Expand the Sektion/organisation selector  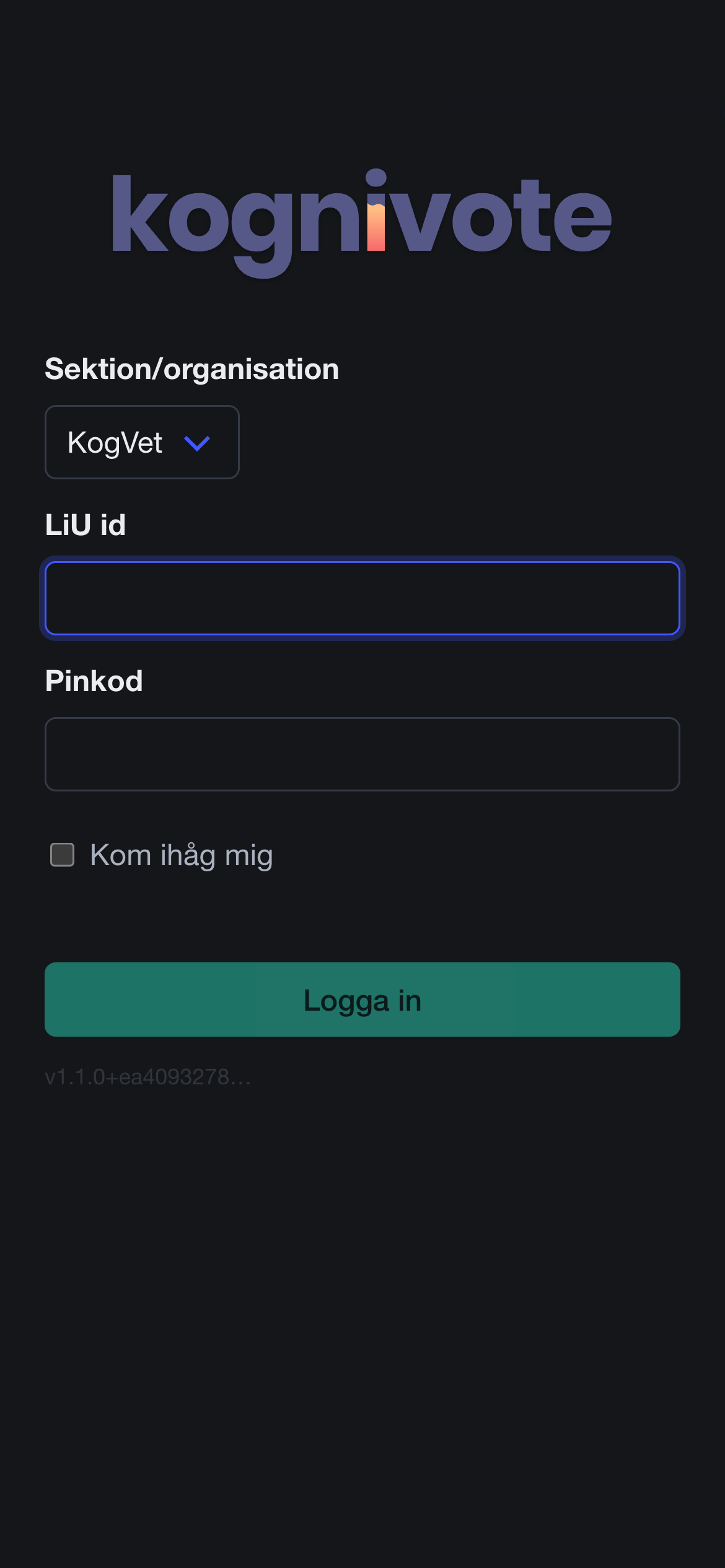142,442
